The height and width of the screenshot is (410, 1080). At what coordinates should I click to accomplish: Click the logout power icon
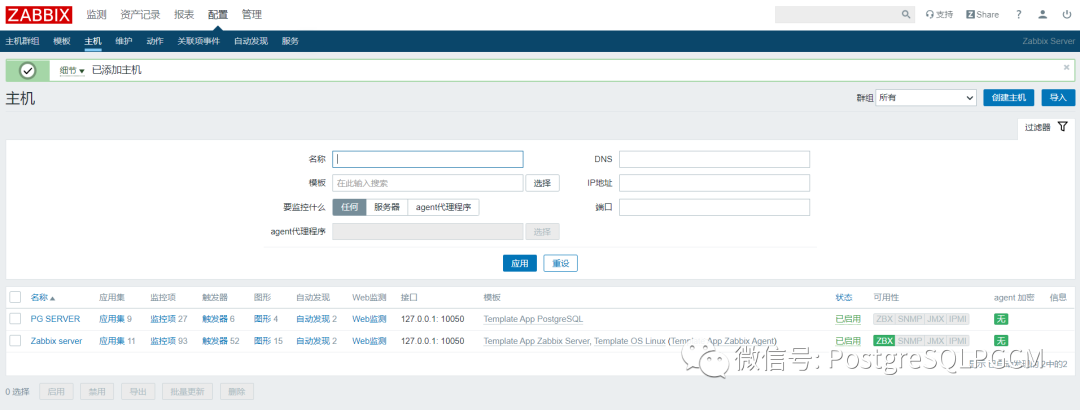click(x=1067, y=14)
